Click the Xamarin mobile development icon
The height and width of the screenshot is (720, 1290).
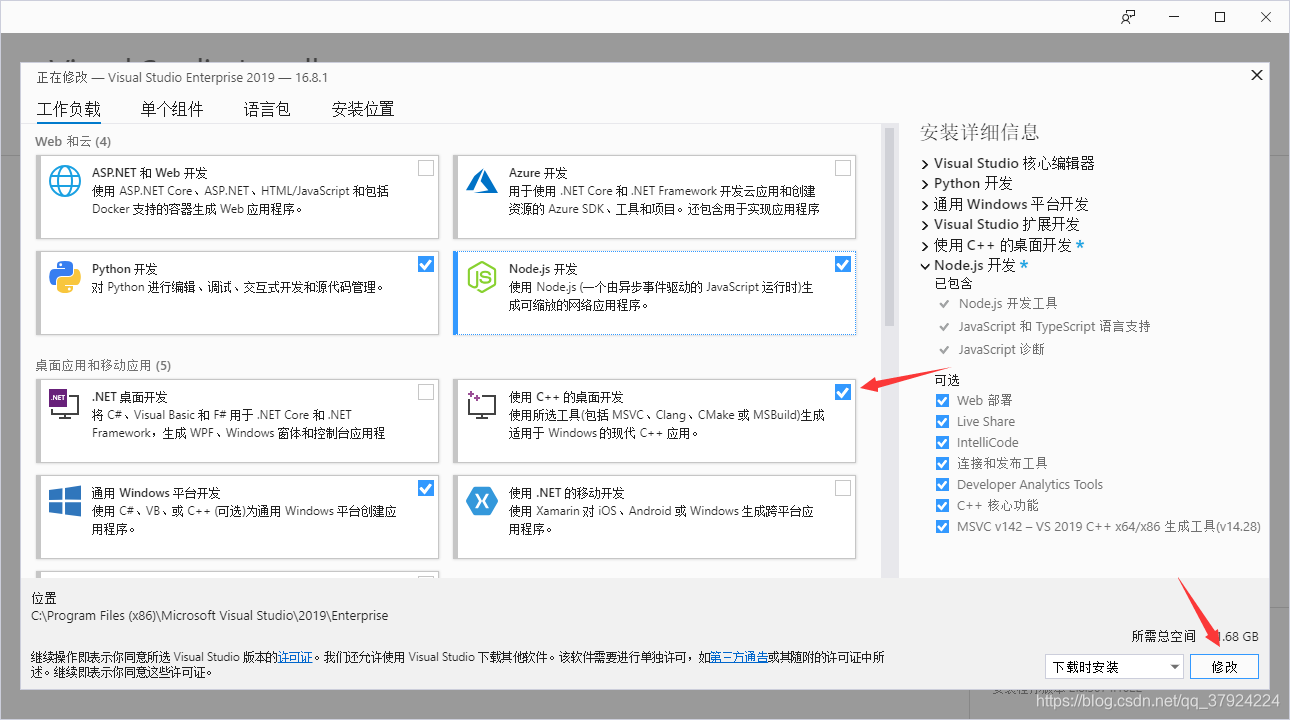pyautogui.click(x=482, y=501)
